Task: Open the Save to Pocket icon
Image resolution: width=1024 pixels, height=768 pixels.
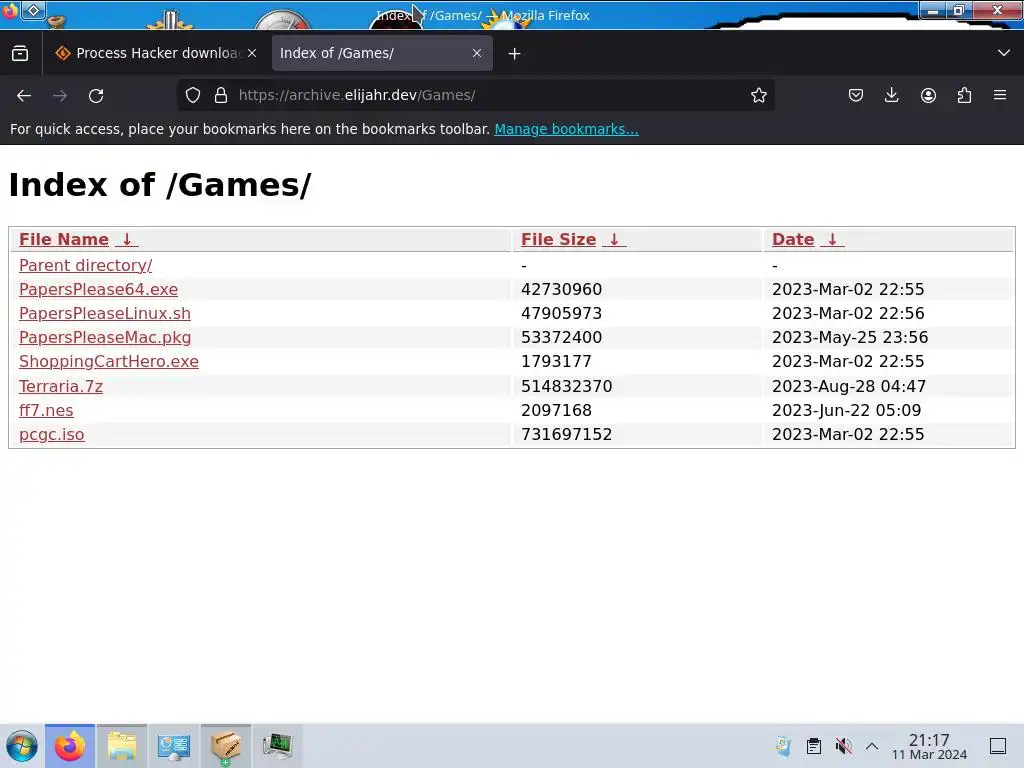Action: pyautogui.click(x=856, y=95)
